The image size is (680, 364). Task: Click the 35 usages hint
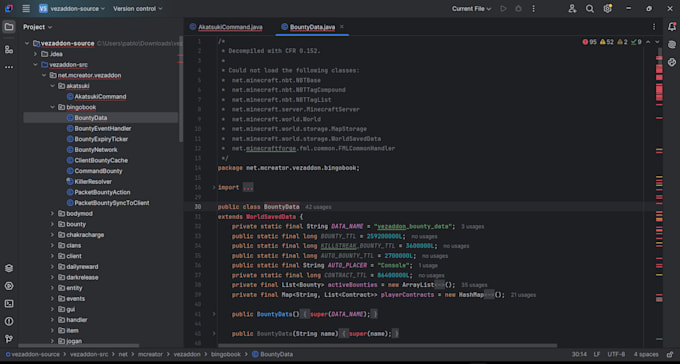[x=474, y=285]
